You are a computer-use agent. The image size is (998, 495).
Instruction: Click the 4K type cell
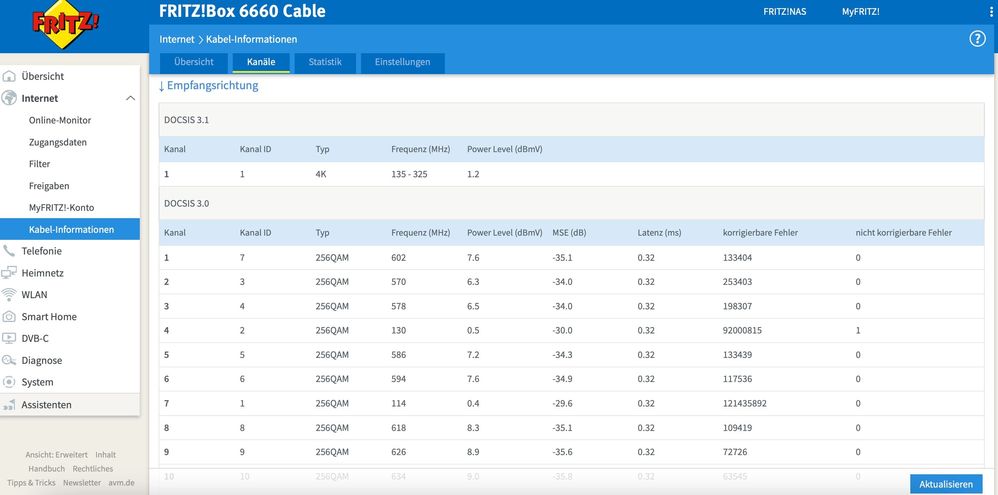click(321, 174)
